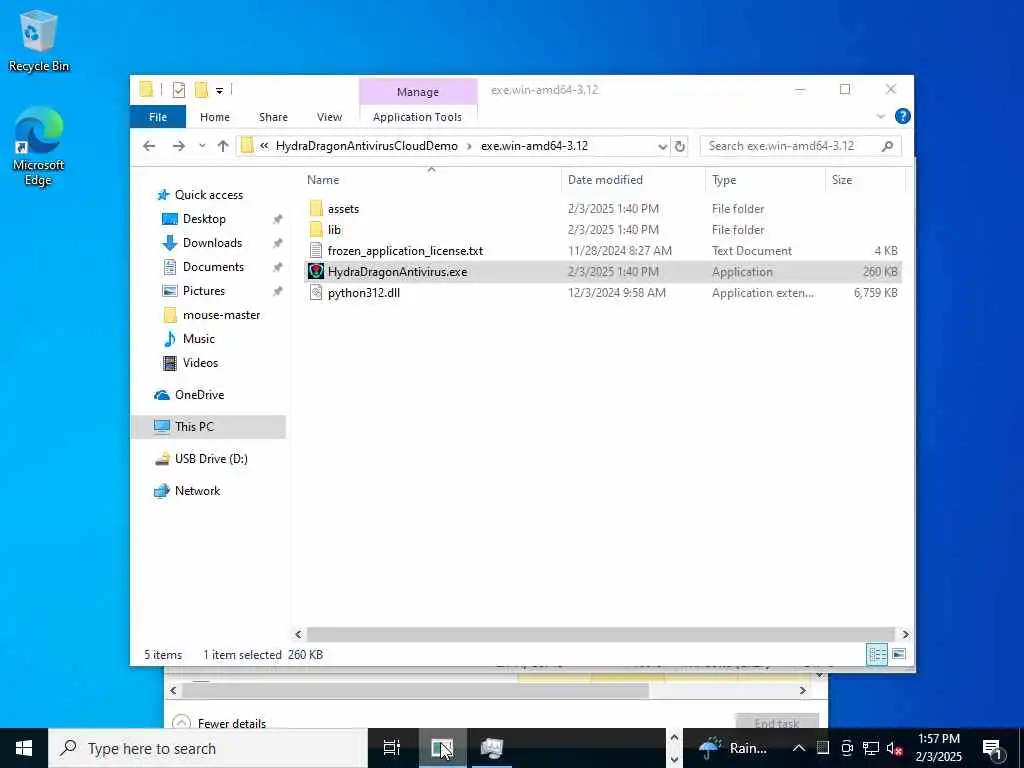Image resolution: width=1024 pixels, height=768 pixels.
Task: Open the Rain weather taskbar widget
Action: (x=733, y=748)
